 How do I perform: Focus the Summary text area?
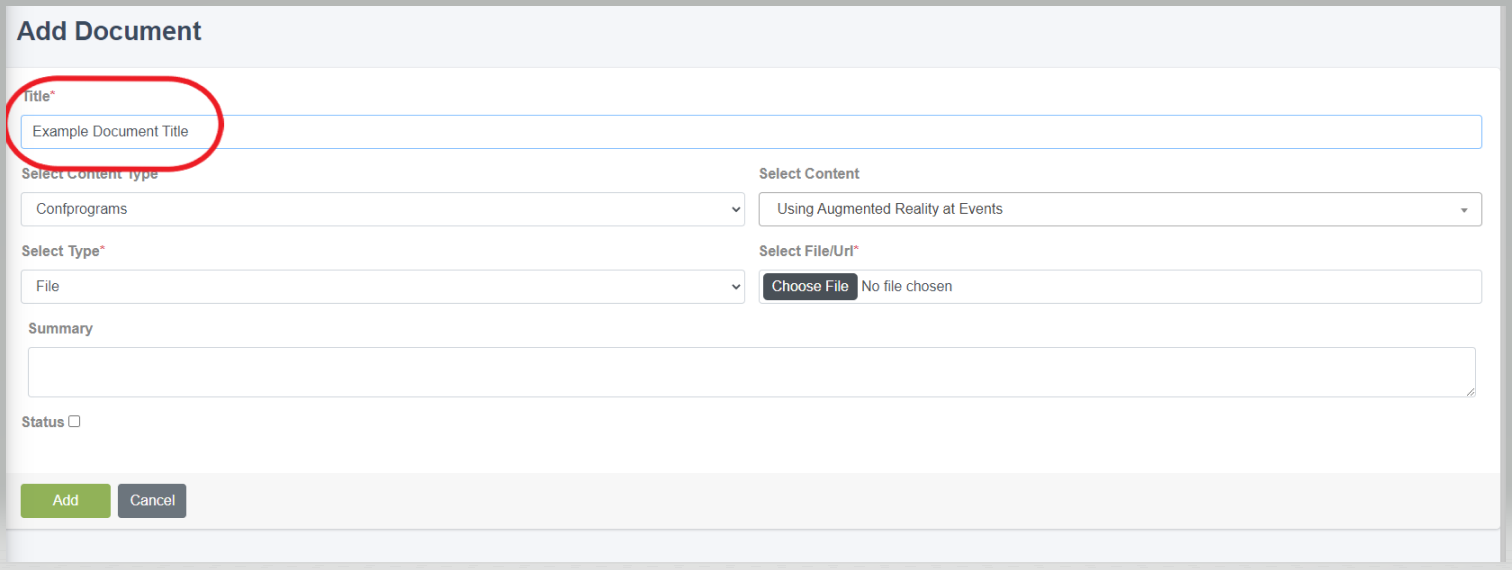coord(751,372)
